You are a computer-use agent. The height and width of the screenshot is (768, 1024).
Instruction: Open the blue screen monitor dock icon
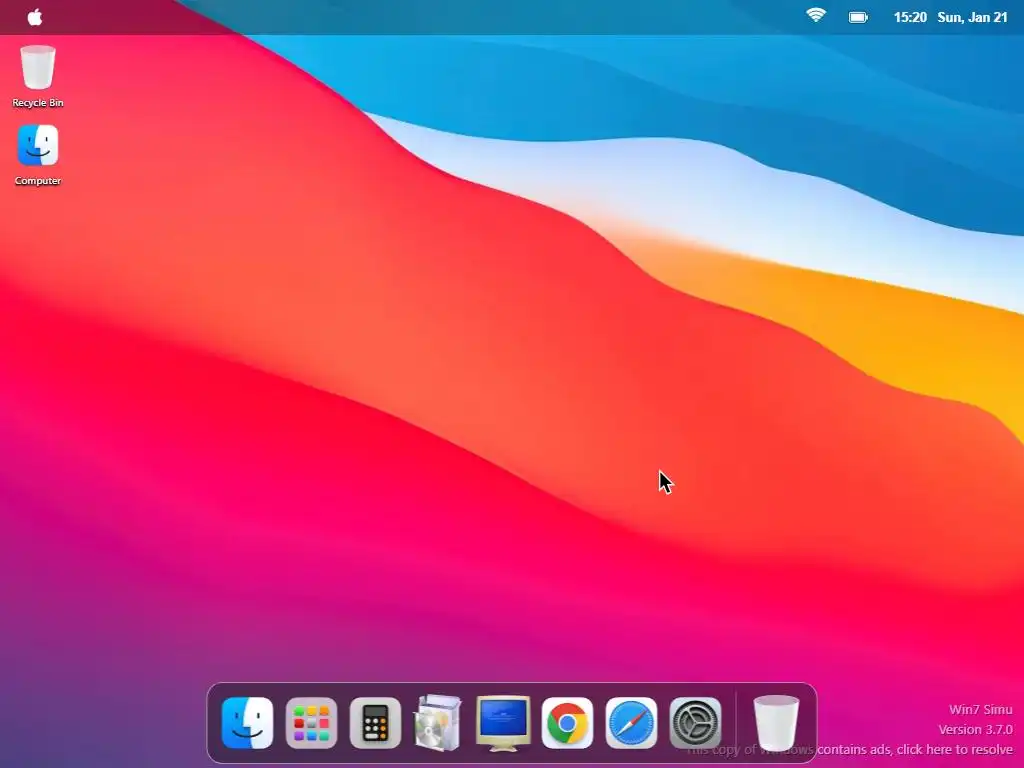tap(503, 723)
